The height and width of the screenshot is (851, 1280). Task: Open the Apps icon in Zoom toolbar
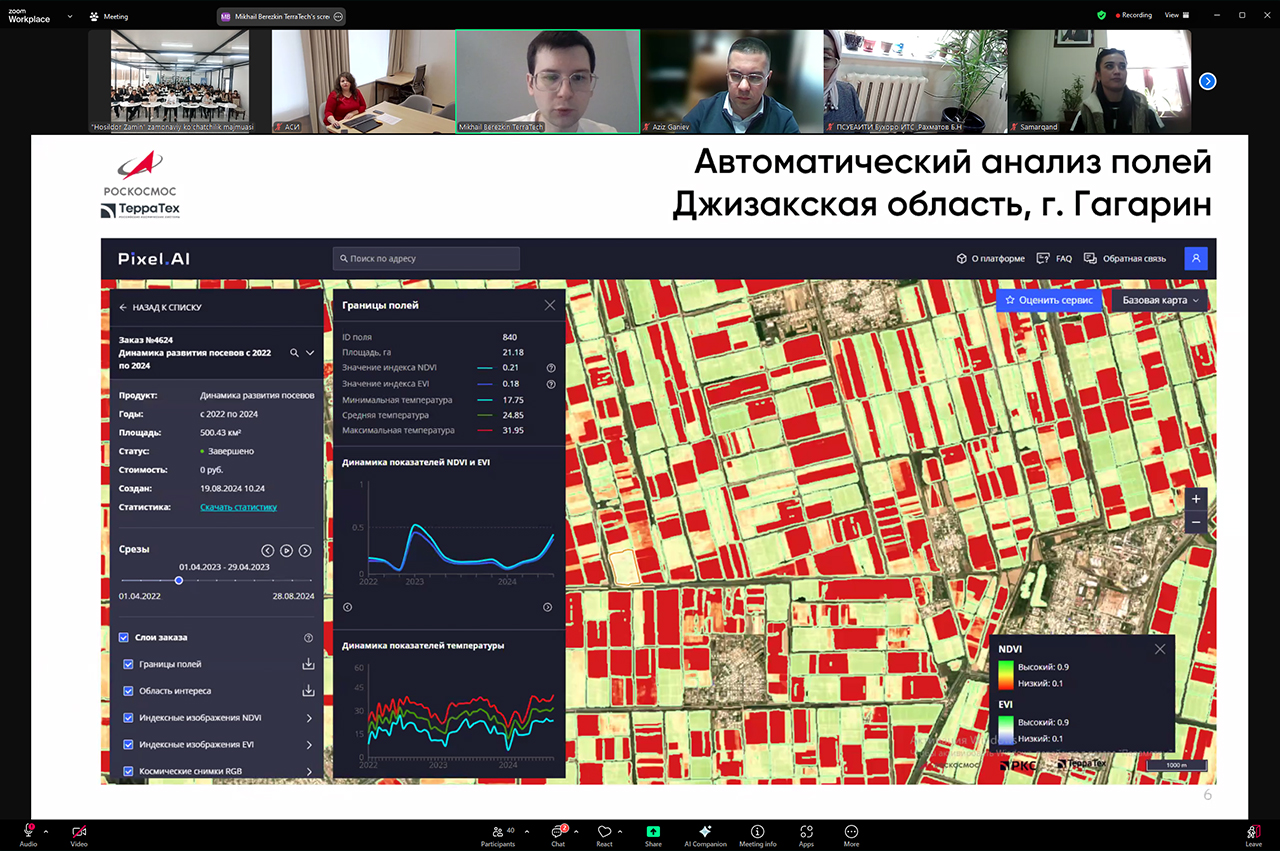[806, 831]
